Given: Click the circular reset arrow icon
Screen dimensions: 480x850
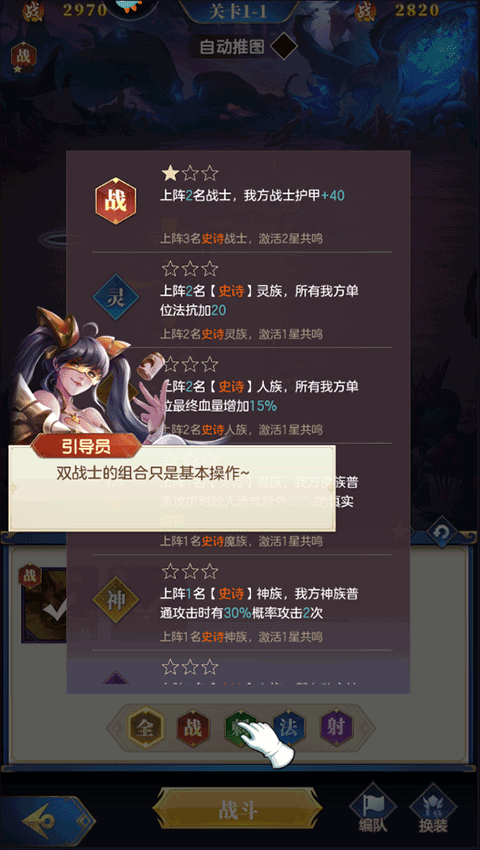Looking at the screenshot, I should coord(441,532).
